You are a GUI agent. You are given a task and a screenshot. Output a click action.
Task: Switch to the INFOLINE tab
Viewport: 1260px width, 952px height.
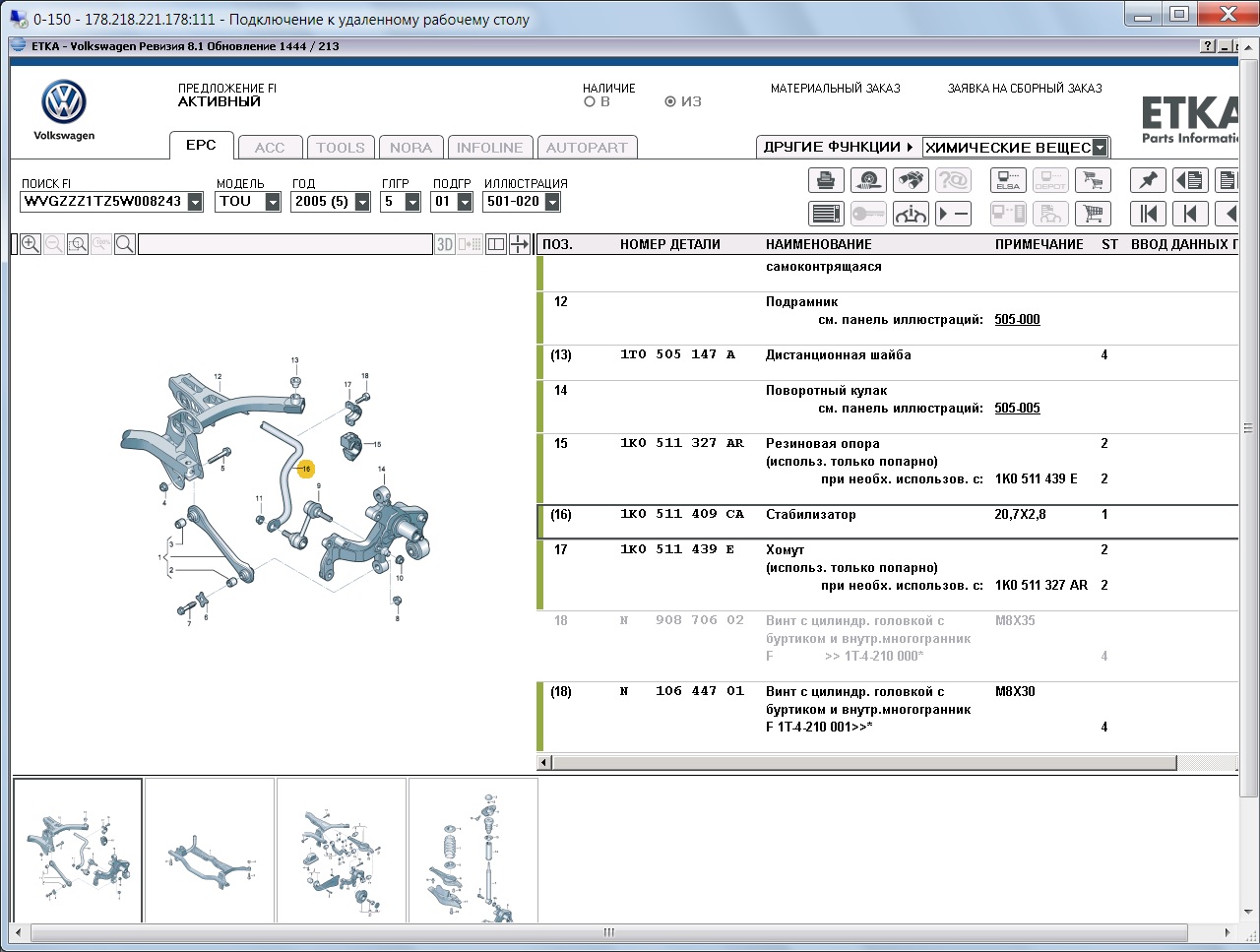click(489, 148)
